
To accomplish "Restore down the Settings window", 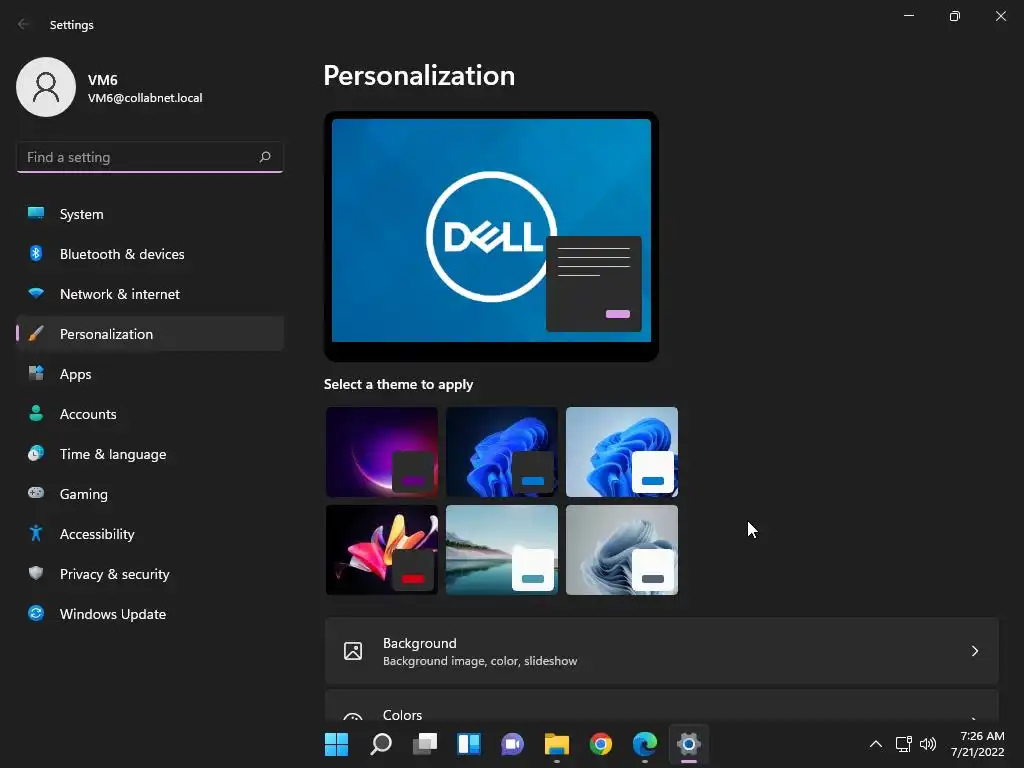I will click(955, 16).
